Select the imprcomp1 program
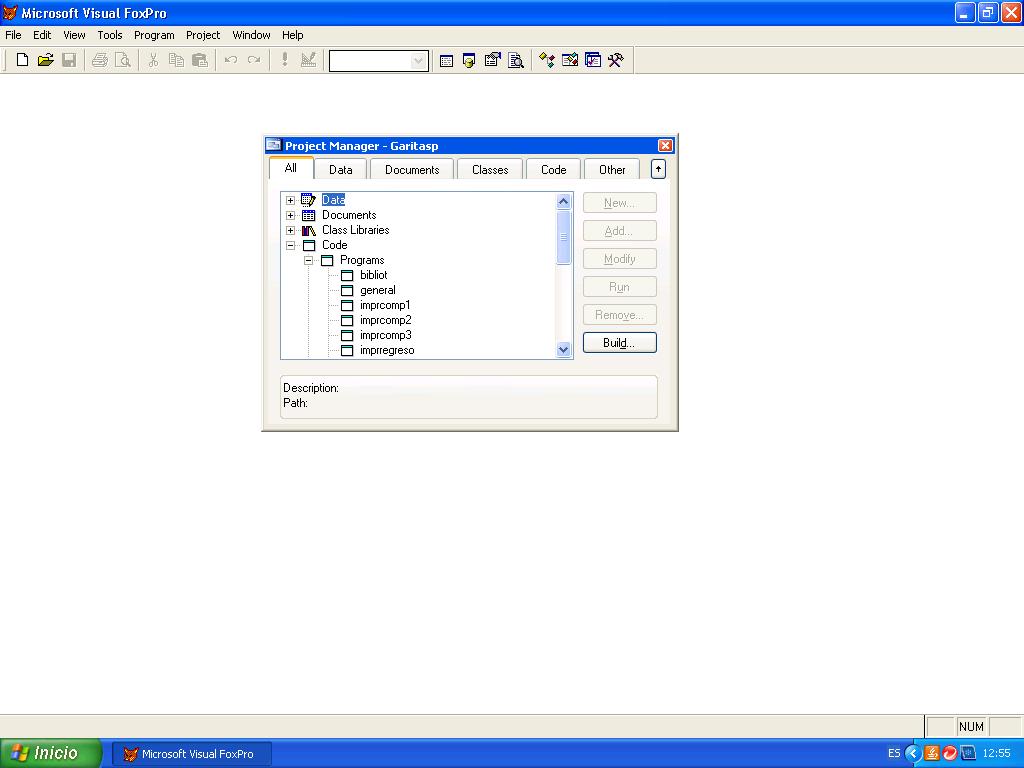The image size is (1024, 768). click(x=385, y=305)
